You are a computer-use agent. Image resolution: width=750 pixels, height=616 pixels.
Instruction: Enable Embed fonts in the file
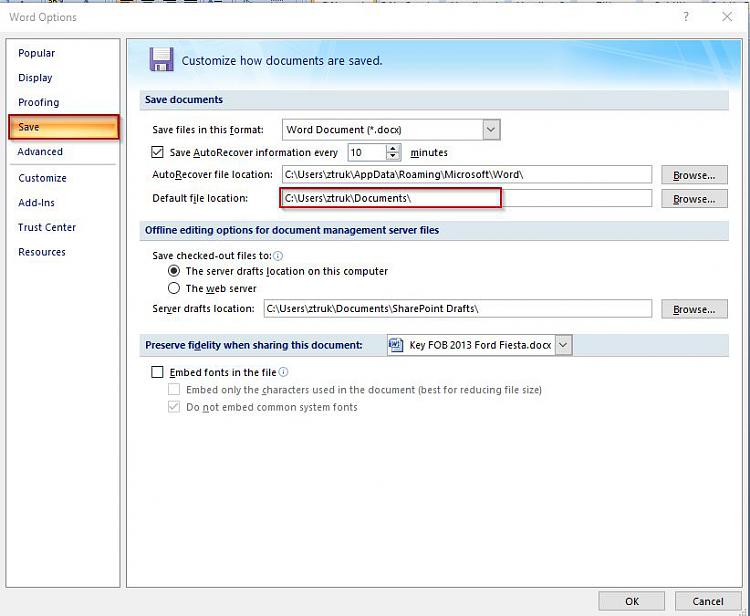click(x=157, y=372)
